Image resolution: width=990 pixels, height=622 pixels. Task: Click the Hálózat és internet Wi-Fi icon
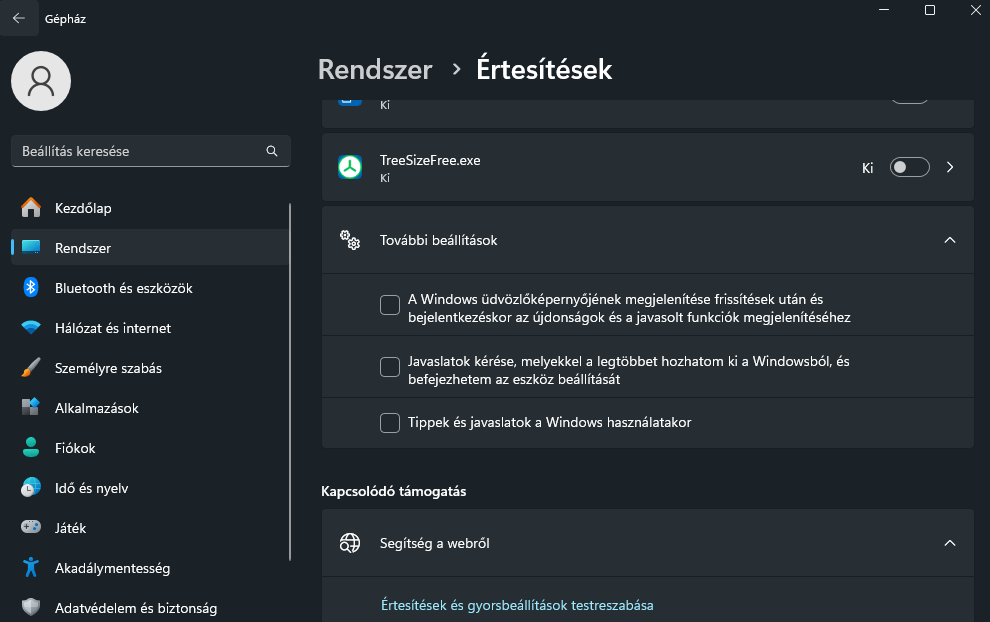coord(31,328)
